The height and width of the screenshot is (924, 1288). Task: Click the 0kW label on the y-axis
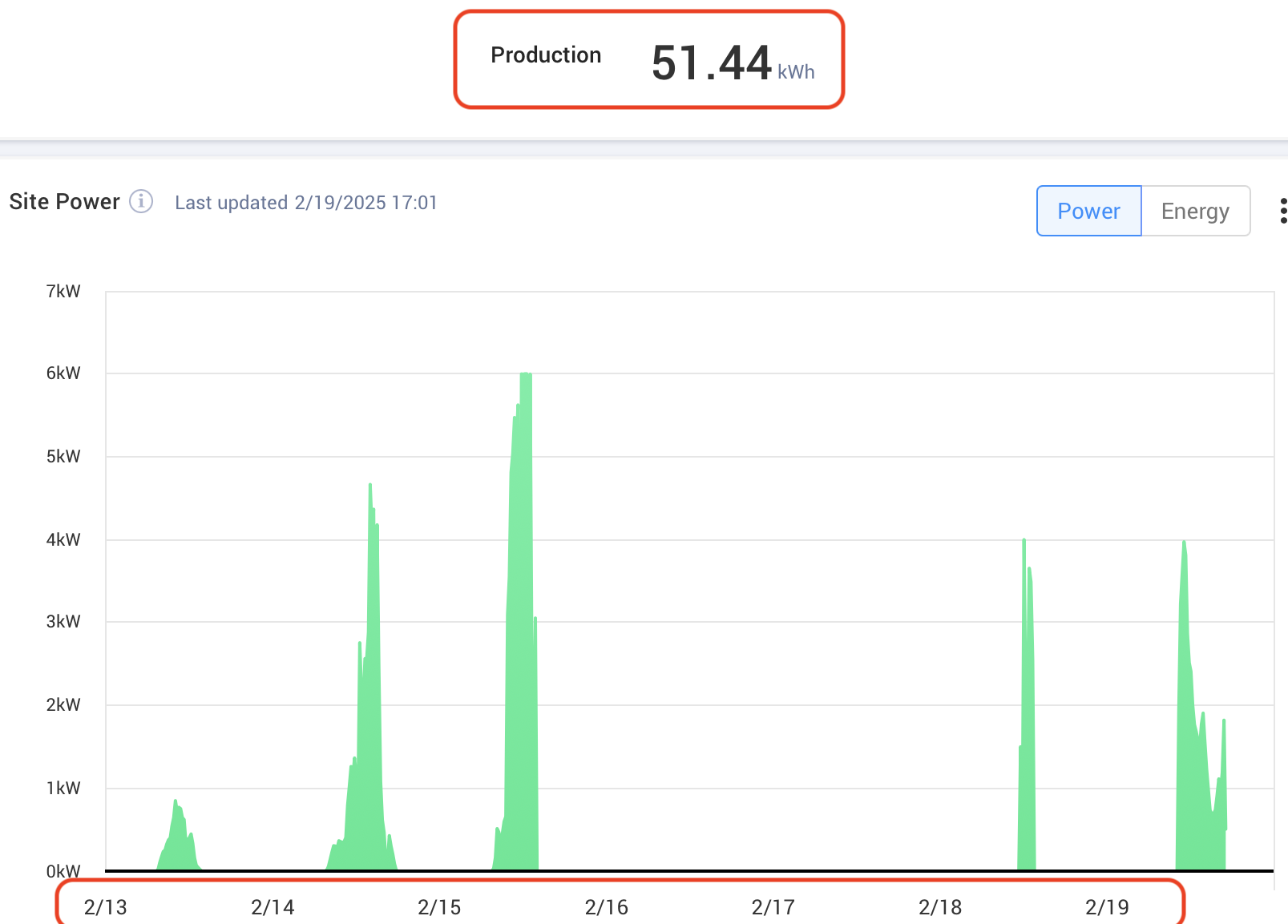click(x=63, y=871)
